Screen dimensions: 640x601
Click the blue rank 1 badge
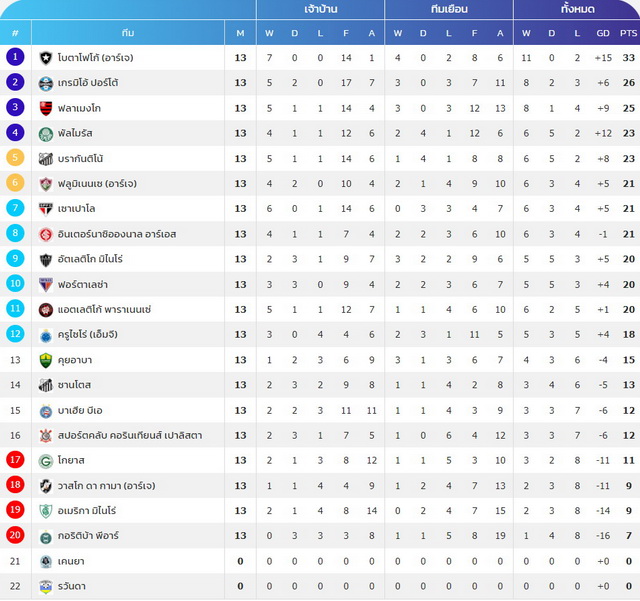pyautogui.click(x=15, y=57)
